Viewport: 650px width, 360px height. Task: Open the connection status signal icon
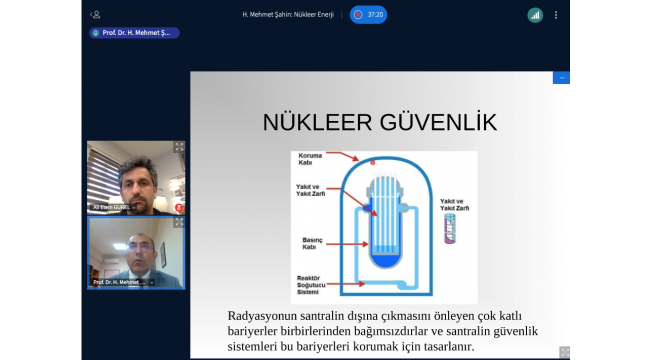535,15
